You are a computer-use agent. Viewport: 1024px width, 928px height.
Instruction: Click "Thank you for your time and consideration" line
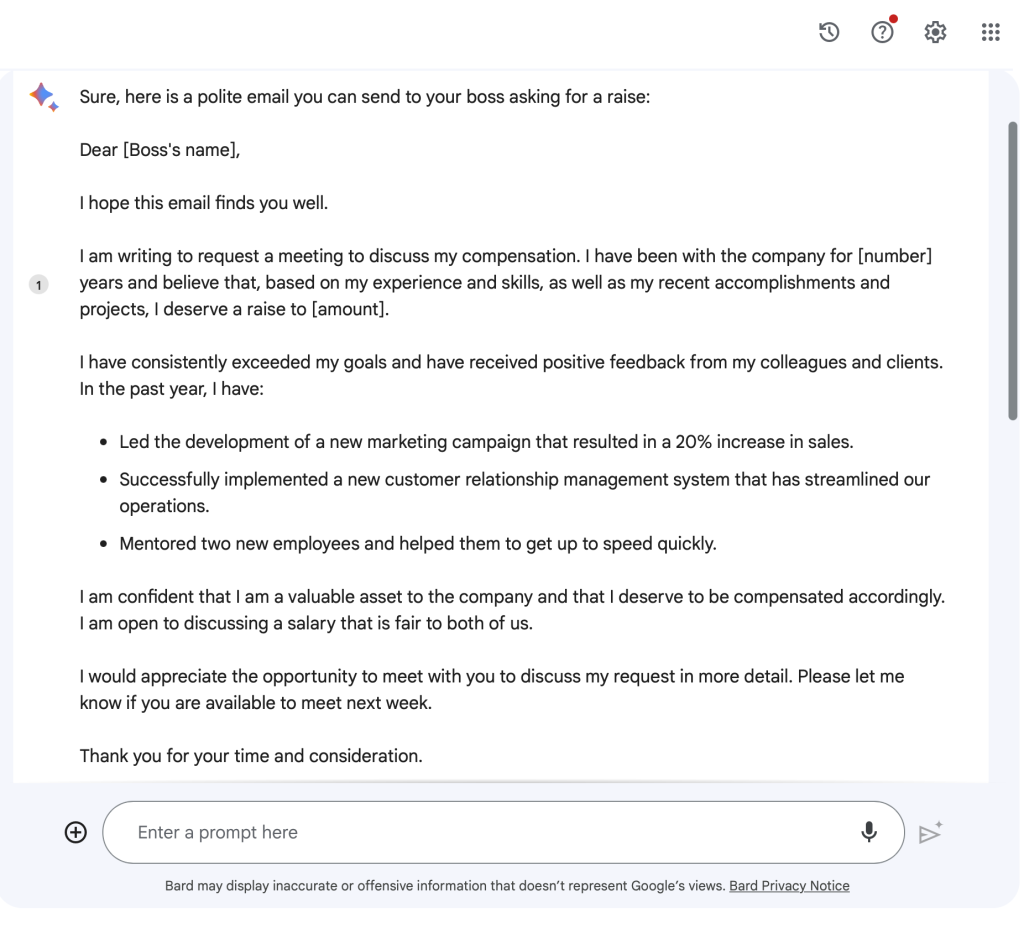251,755
